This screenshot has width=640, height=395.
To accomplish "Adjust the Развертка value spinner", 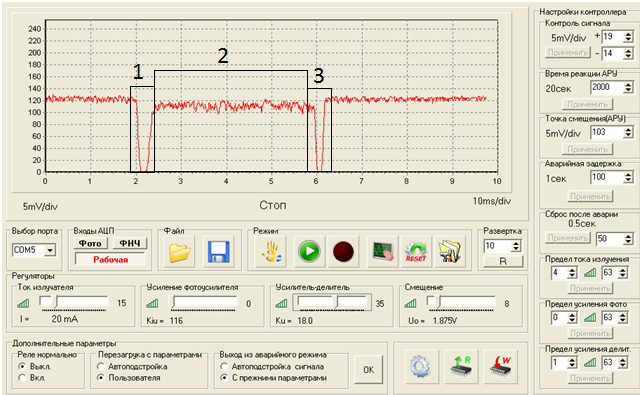I will click(x=516, y=246).
